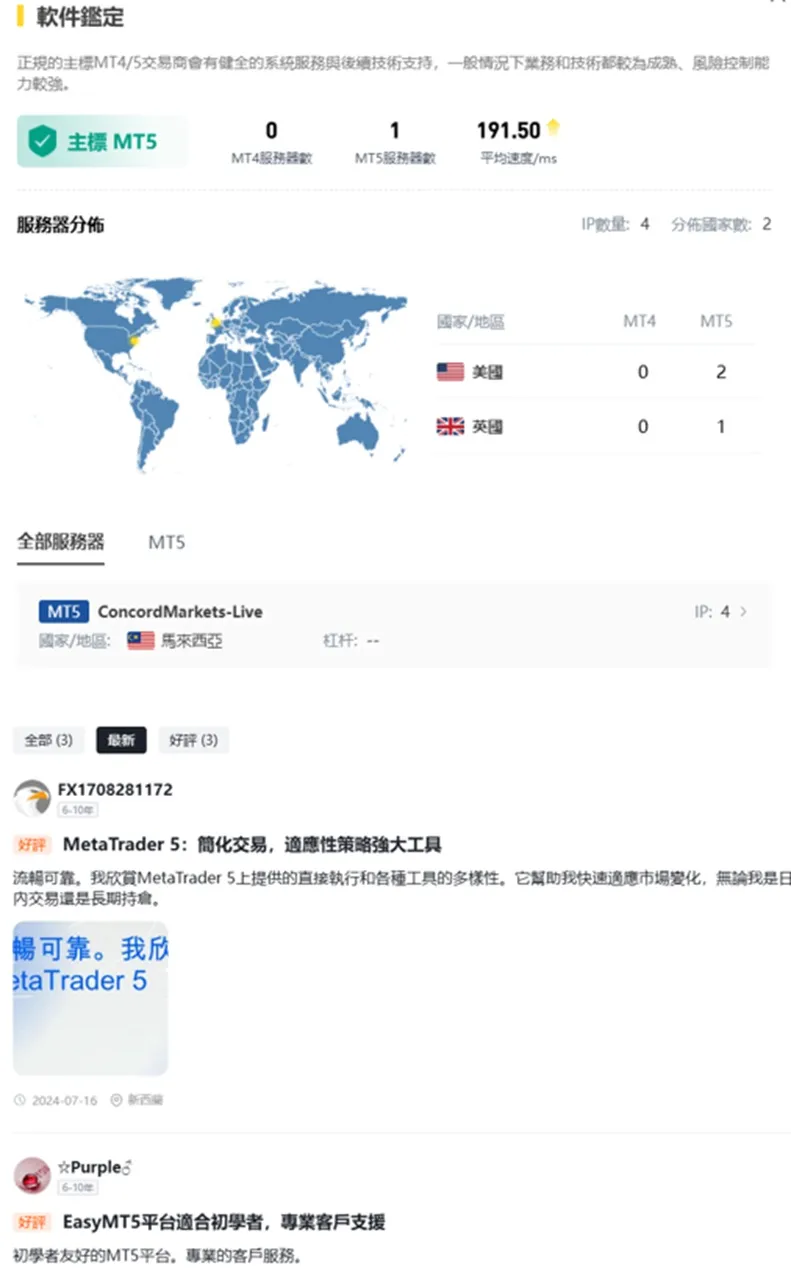This screenshot has height=1269, width=791.
Task: Click the ConcordMarkets-Live server name
Action: coord(180,611)
